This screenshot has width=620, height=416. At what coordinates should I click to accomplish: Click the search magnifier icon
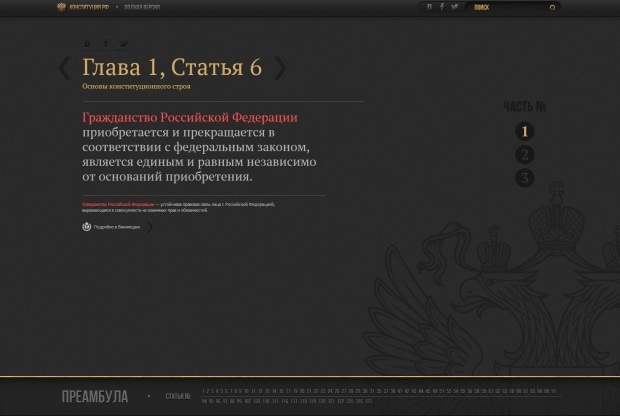[552, 7]
